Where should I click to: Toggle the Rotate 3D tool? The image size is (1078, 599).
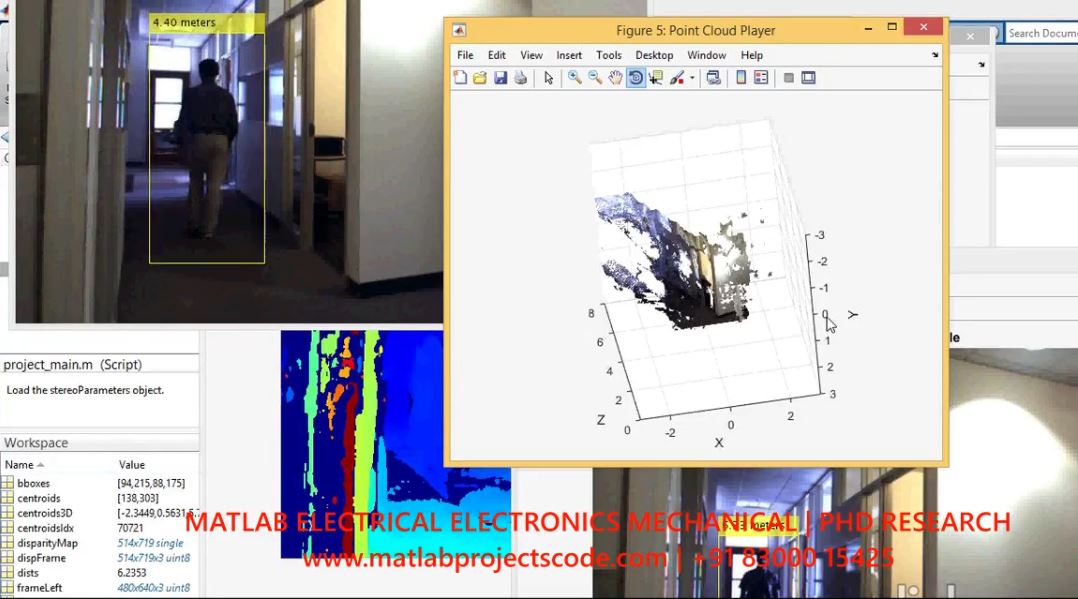[635, 78]
